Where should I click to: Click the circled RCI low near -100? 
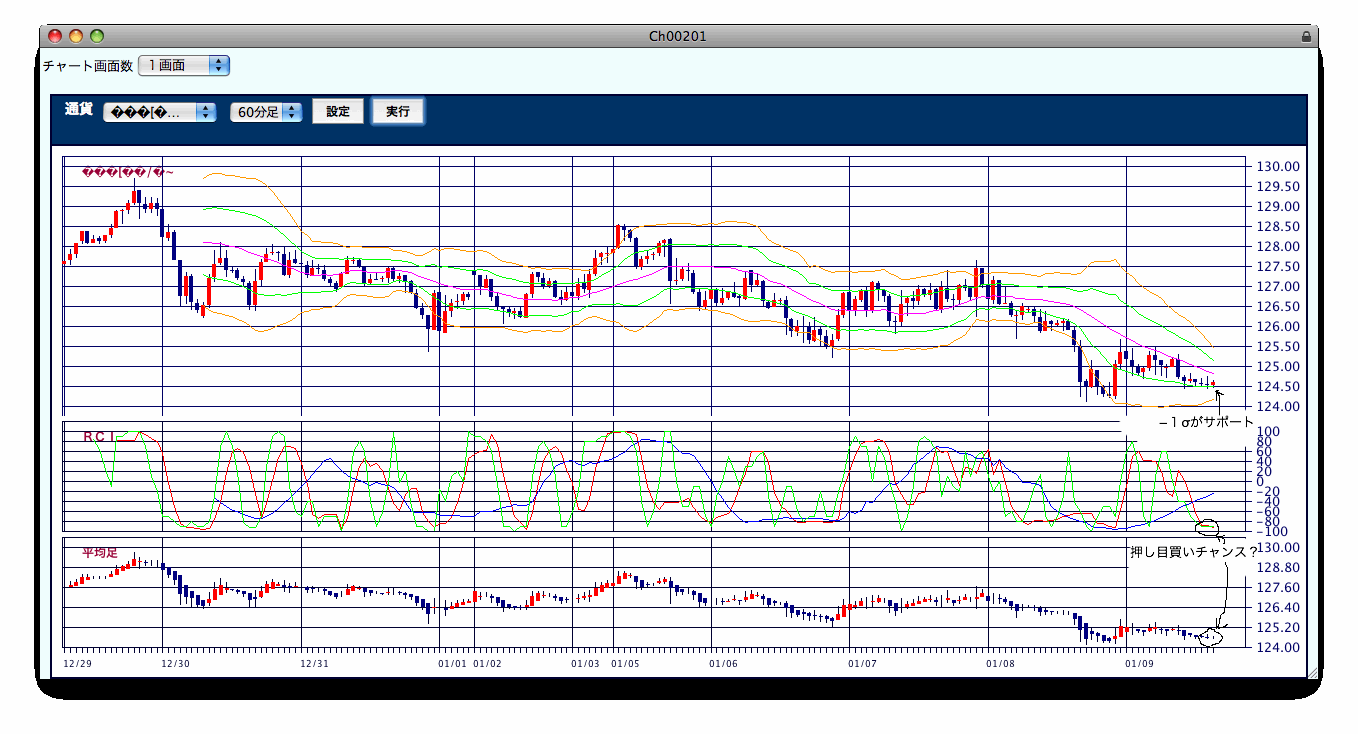(1209, 526)
